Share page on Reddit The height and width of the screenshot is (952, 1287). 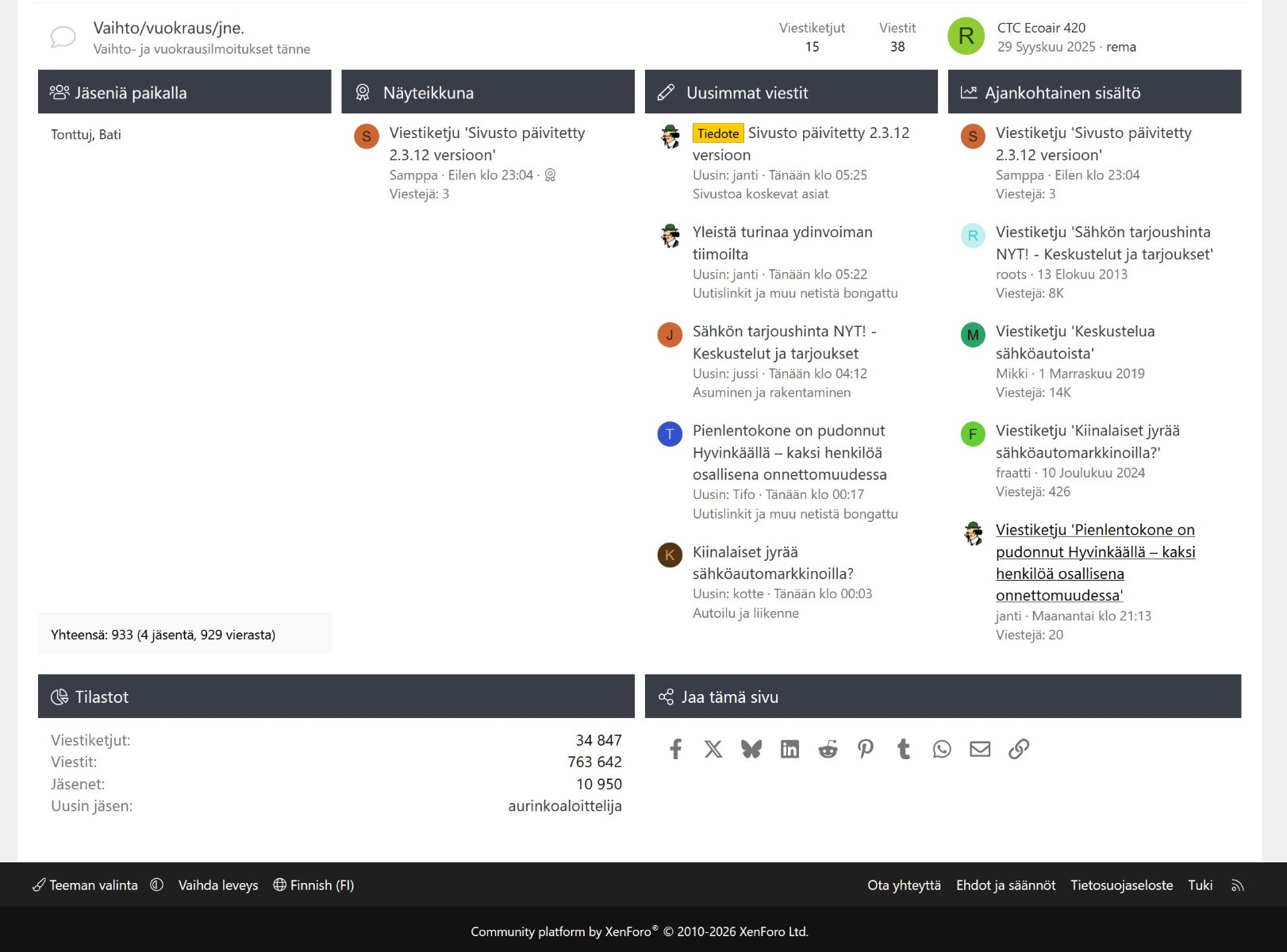coord(828,749)
